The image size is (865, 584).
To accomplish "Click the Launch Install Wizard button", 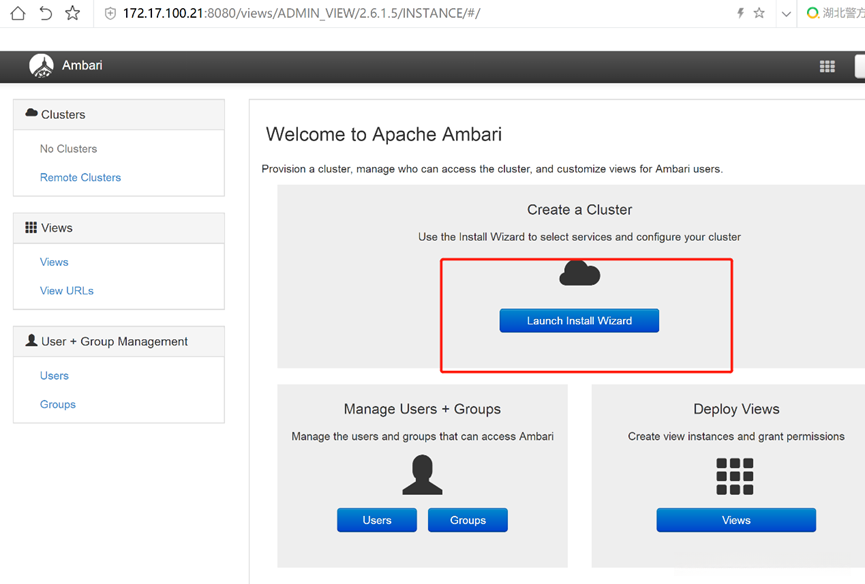I will click(579, 320).
